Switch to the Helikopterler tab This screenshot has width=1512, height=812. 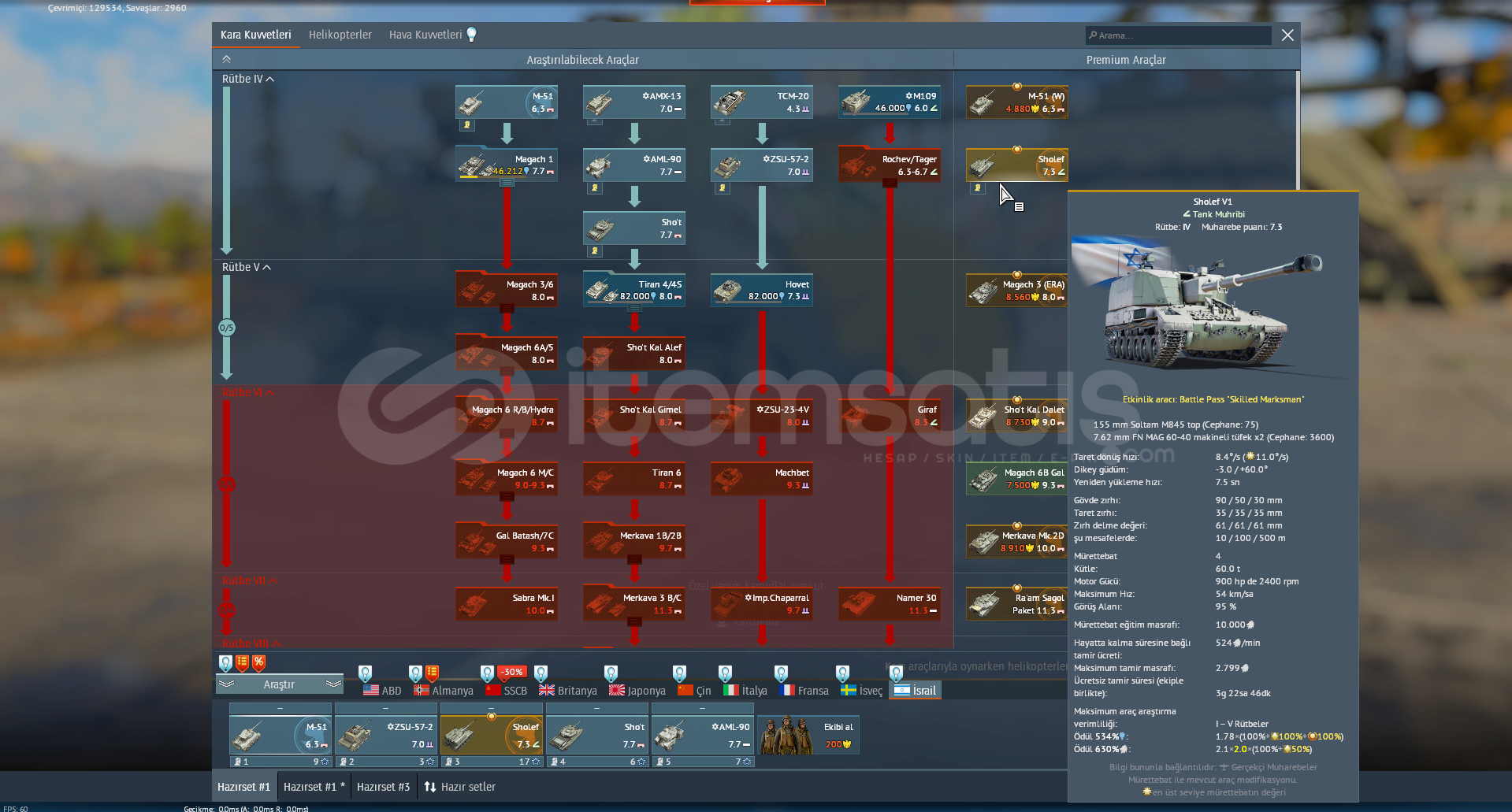[340, 35]
